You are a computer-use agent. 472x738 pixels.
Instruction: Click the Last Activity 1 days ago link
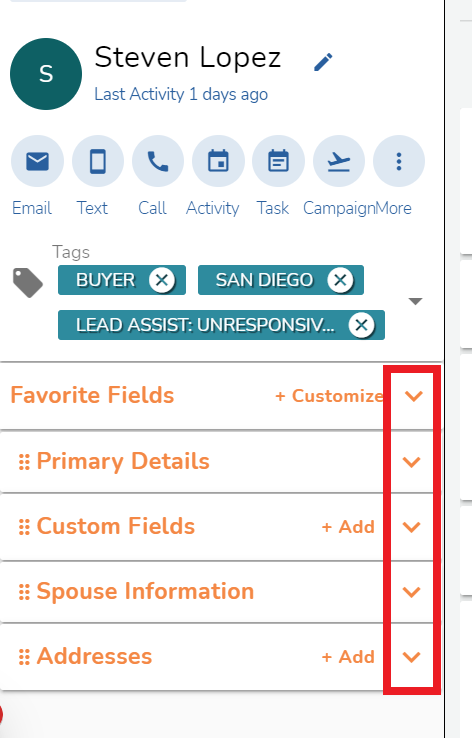[181, 94]
